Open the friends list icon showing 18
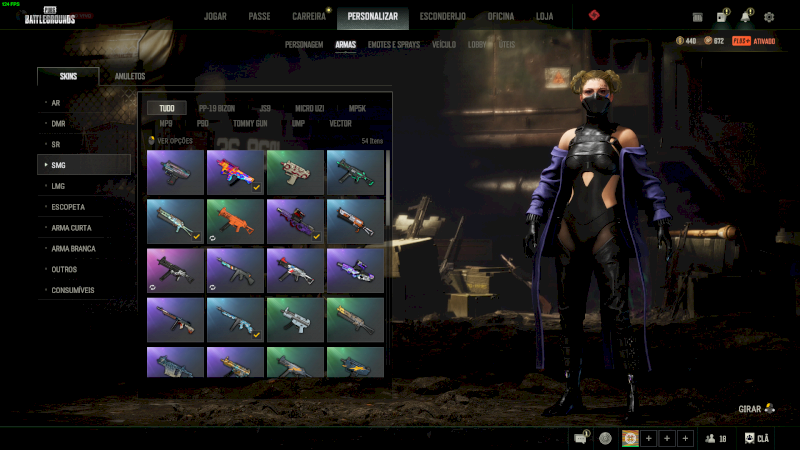This screenshot has height=450, width=800. pos(716,438)
